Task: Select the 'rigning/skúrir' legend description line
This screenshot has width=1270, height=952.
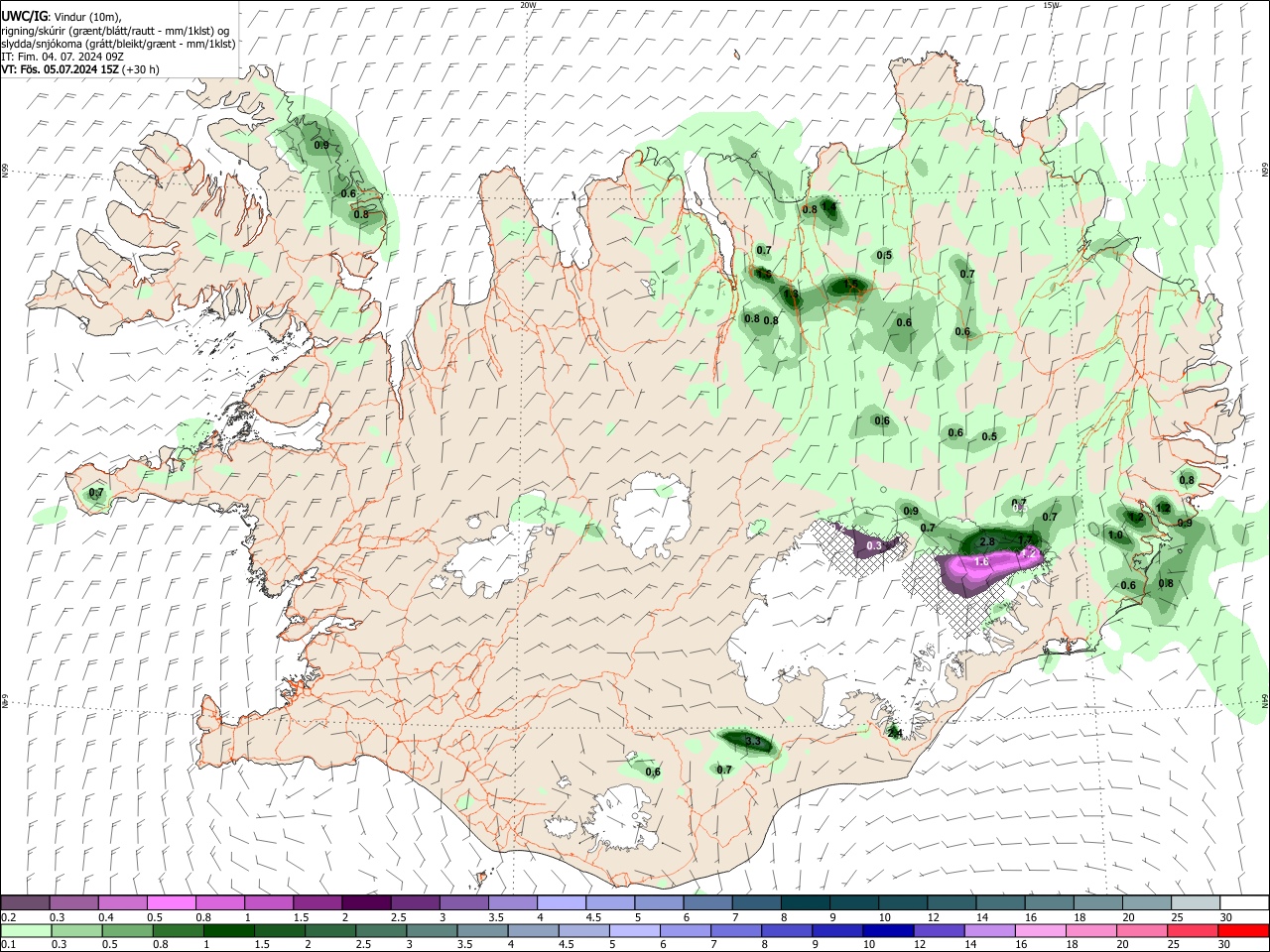Action: coord(117,30)
